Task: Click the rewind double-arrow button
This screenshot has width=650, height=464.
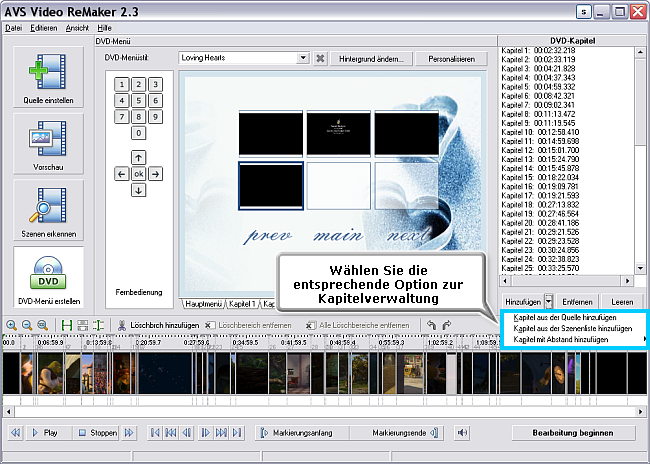Action: tap(15, 432)
